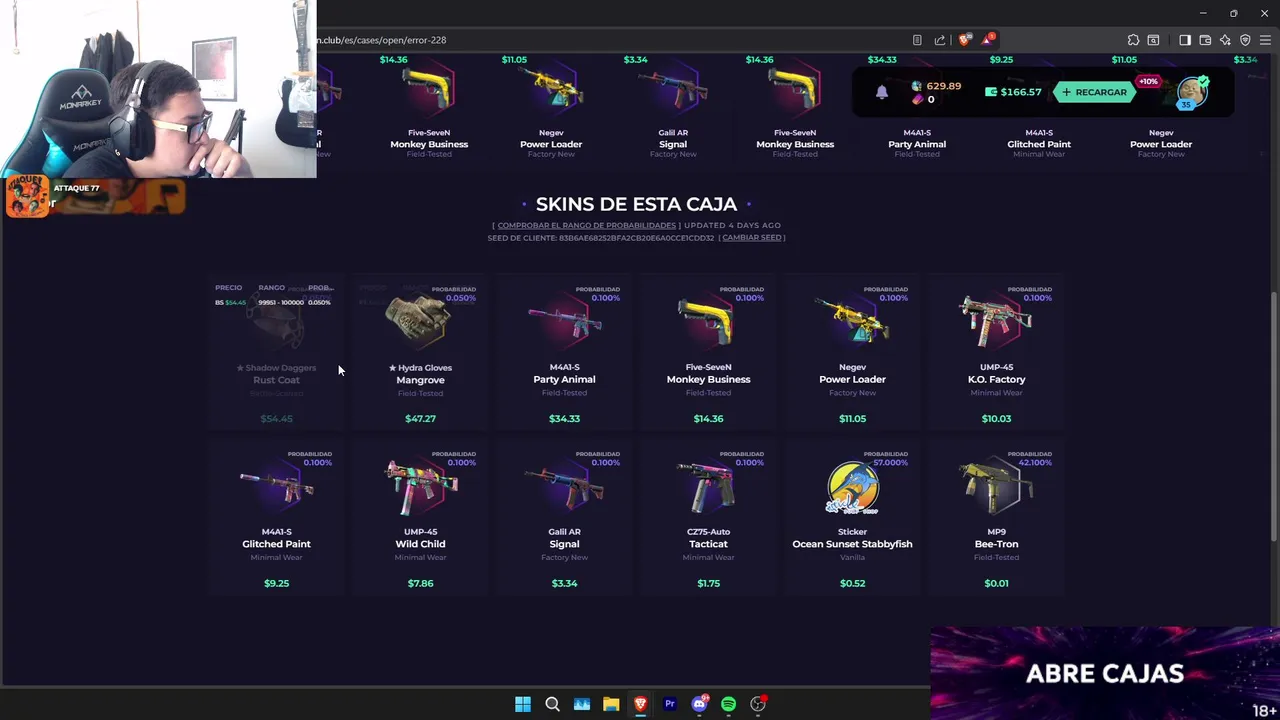Image resolution: width=1280 pixels, height=720 pixels.
Task: Select the UMP-45 Wild Child skin image
Action: [420, 486]
